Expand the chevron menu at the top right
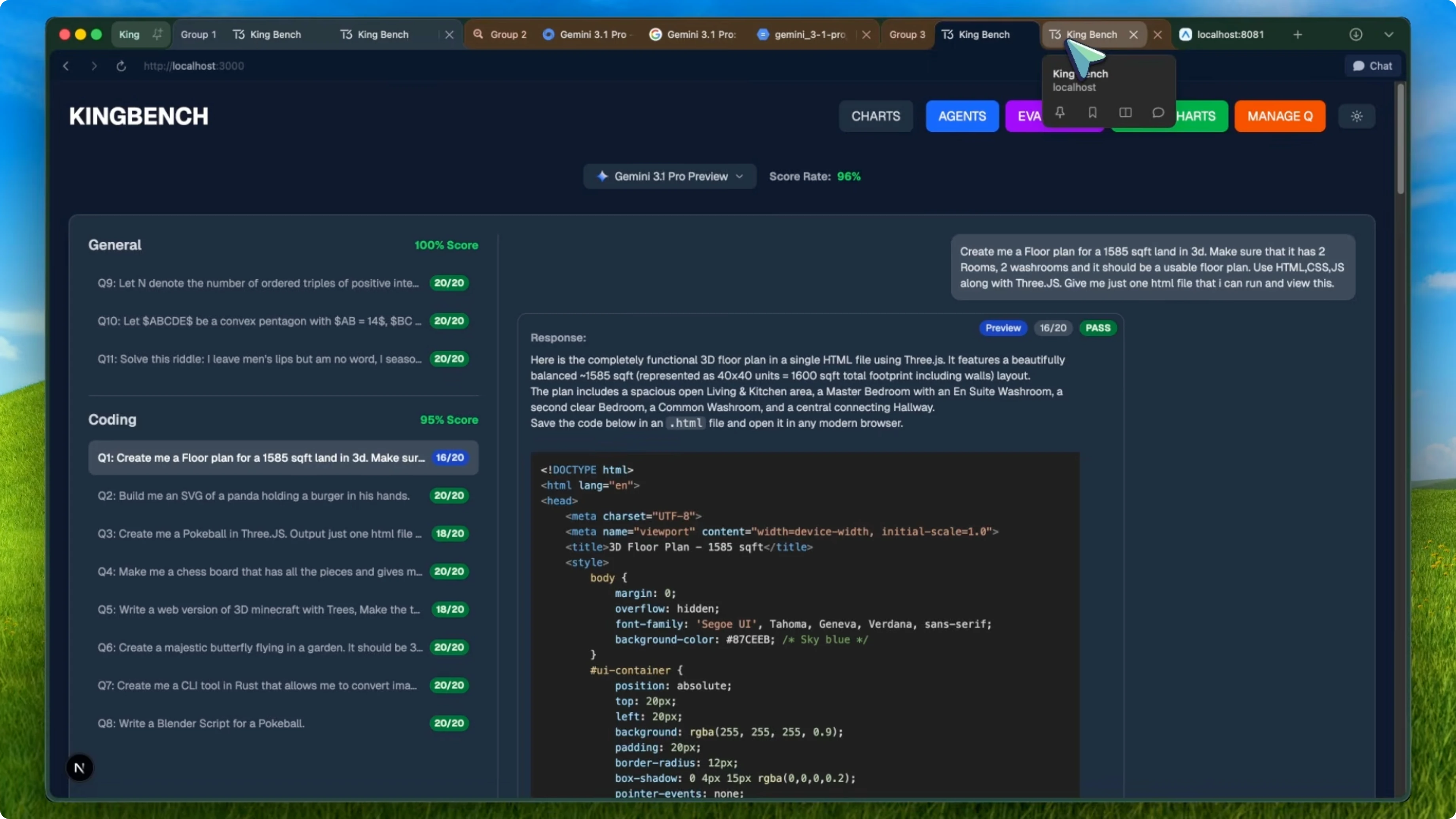 click(x=1390, y=34)
